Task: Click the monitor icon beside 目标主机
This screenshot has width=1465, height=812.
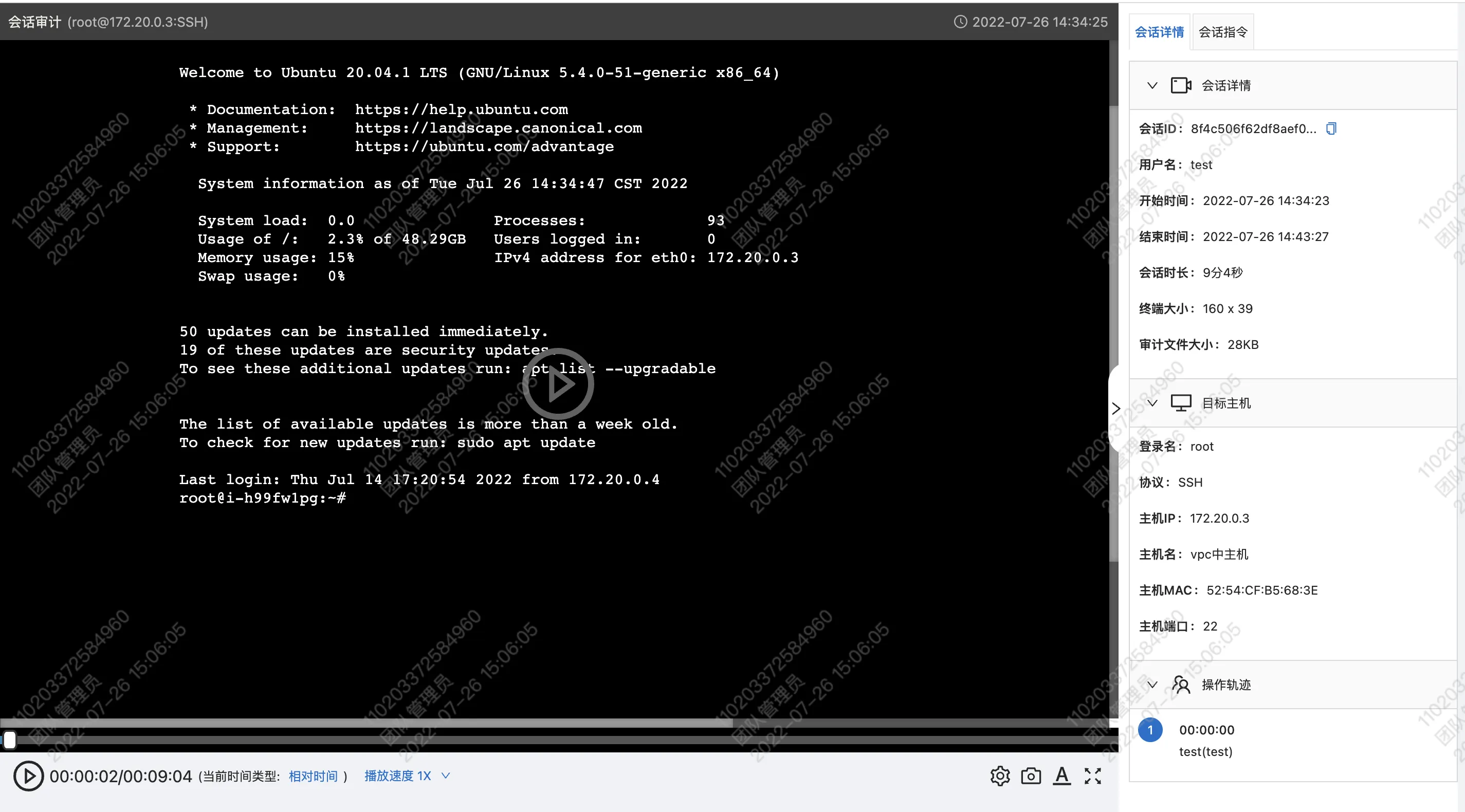Action: tap(1181, 403)
